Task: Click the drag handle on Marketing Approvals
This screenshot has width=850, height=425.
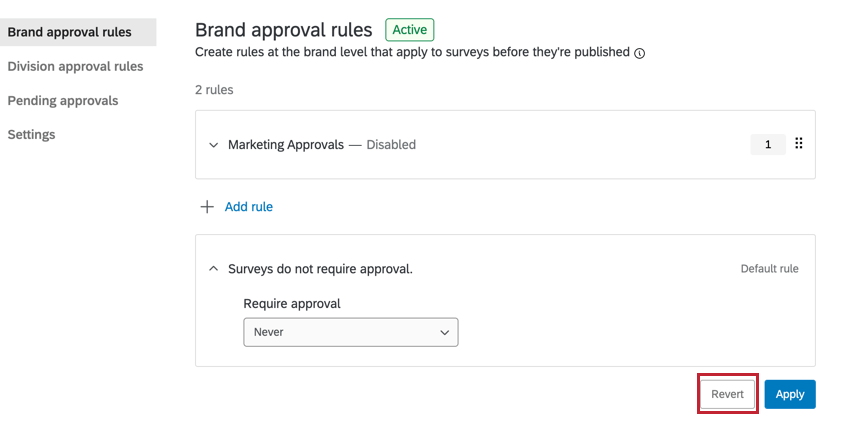Action: [799, 144]
